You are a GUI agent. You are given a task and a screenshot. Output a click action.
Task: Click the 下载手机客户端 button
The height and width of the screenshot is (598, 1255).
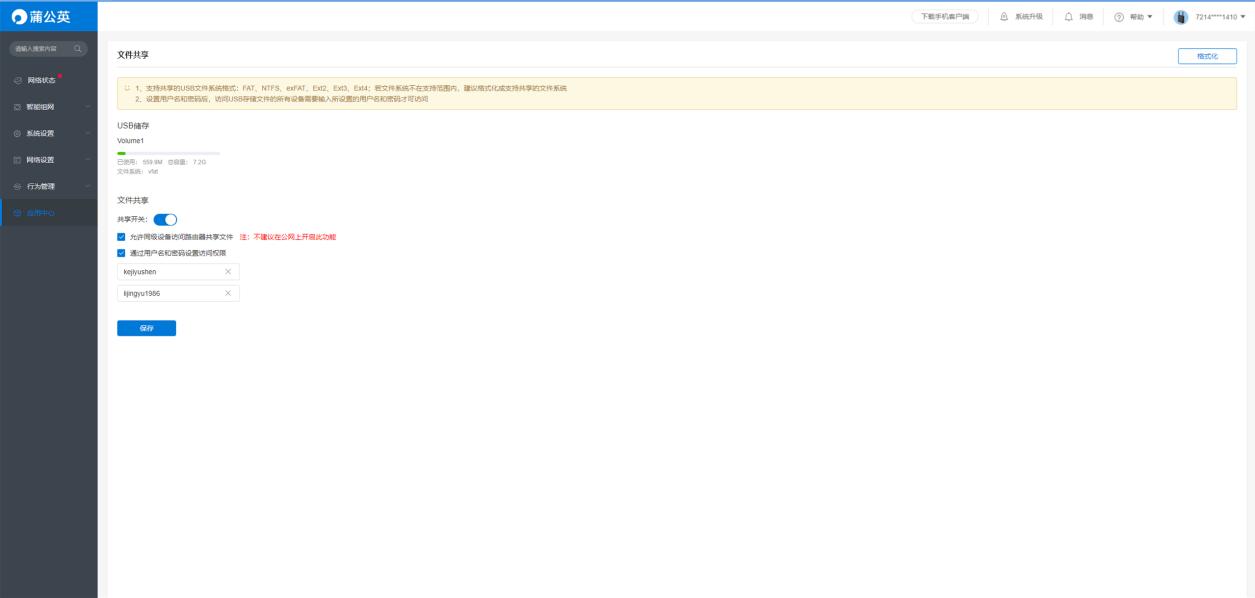(944, 17)
